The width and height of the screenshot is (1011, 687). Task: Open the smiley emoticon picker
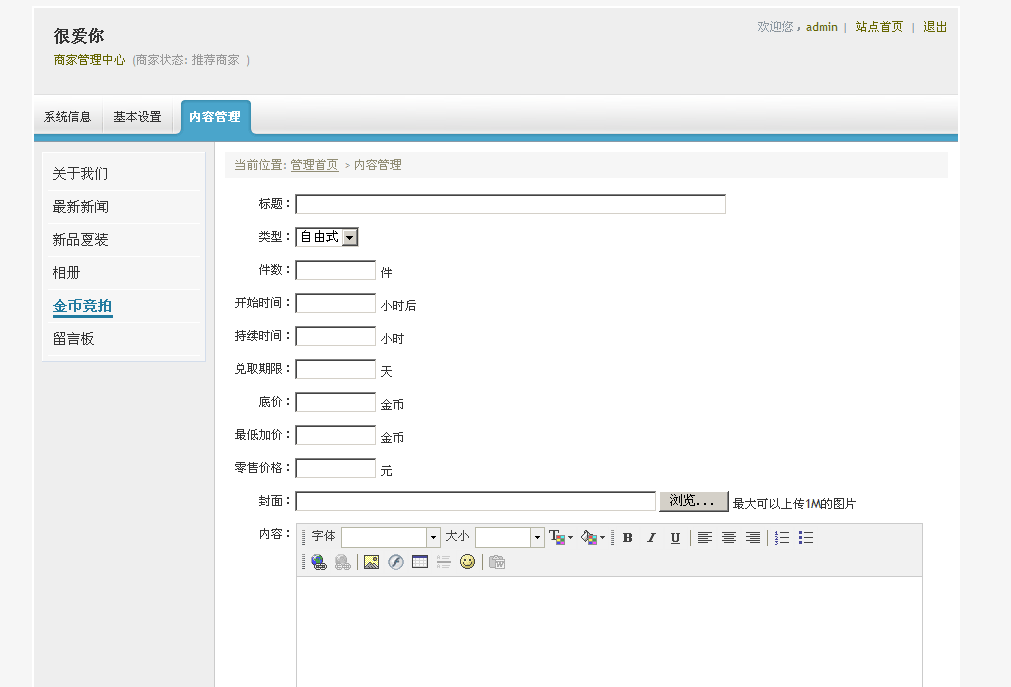(x=467, y=562)
